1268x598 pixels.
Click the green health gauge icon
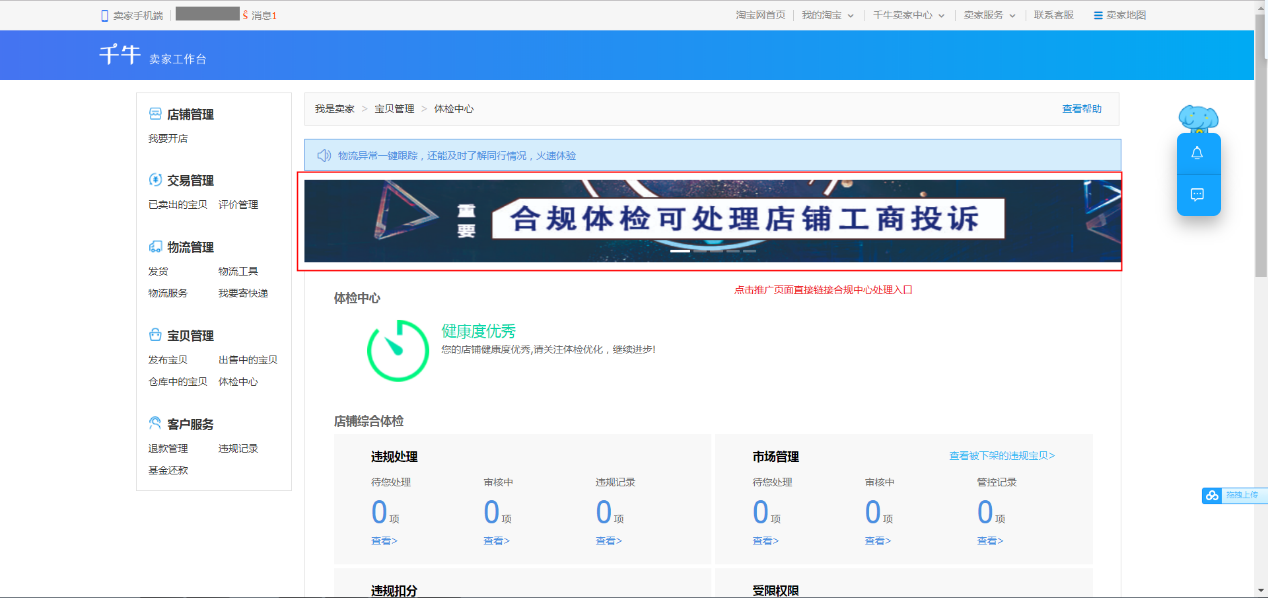tap(397, 350)
